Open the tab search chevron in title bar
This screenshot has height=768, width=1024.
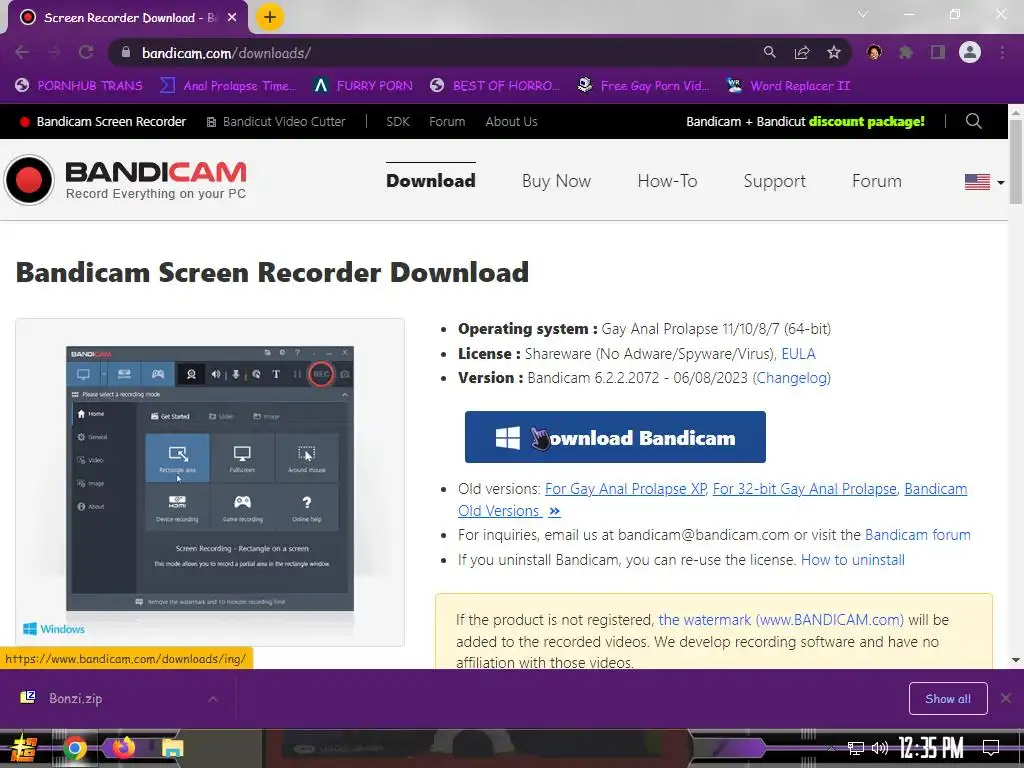click(863, 14)
